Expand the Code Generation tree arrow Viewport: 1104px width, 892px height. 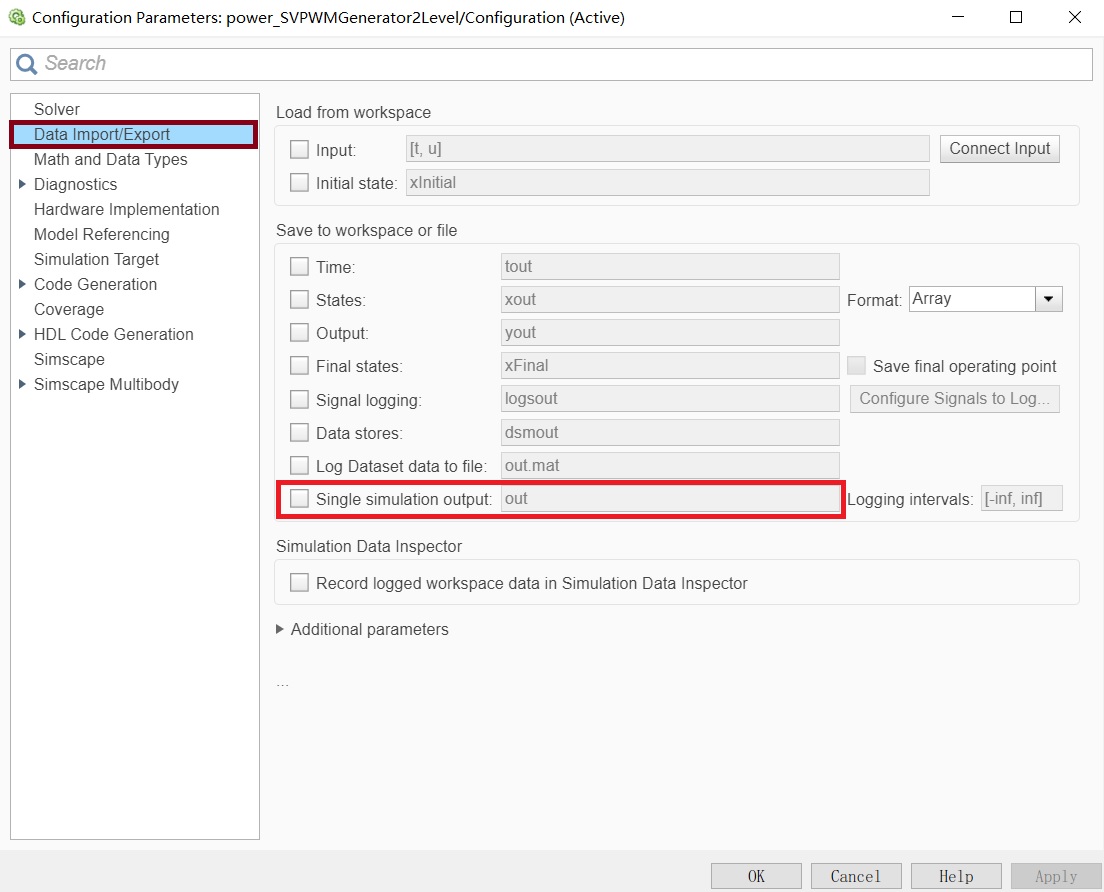(22, 284)
